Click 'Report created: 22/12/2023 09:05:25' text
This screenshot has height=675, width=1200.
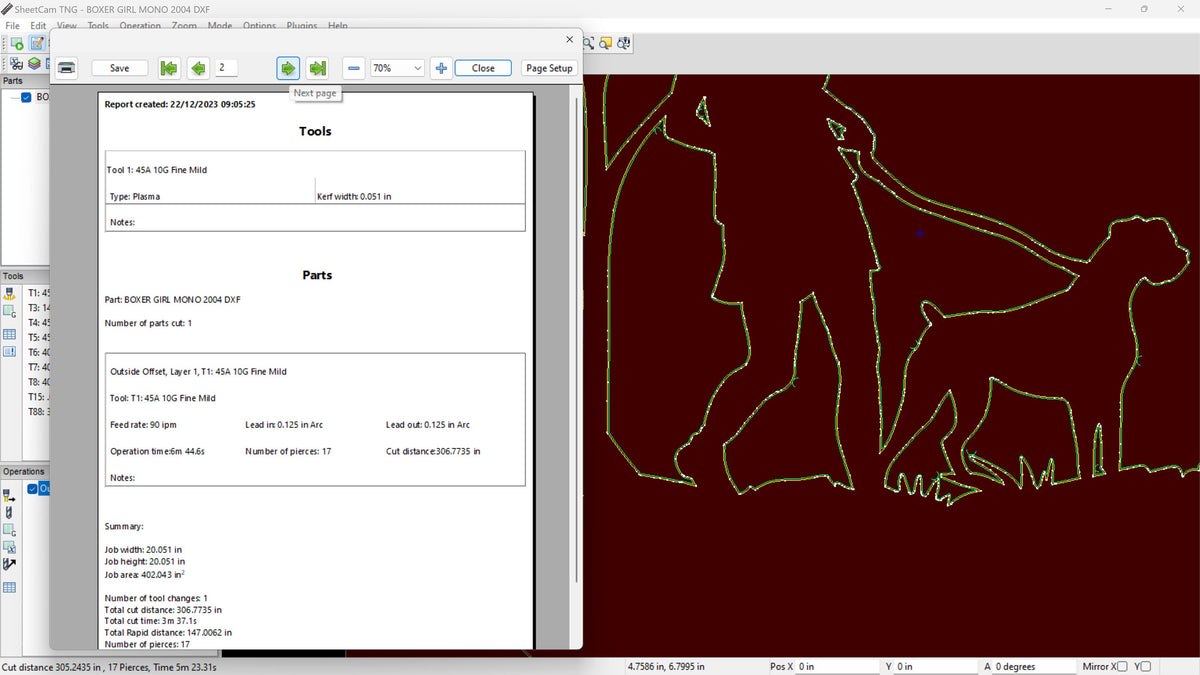(180, 104)
